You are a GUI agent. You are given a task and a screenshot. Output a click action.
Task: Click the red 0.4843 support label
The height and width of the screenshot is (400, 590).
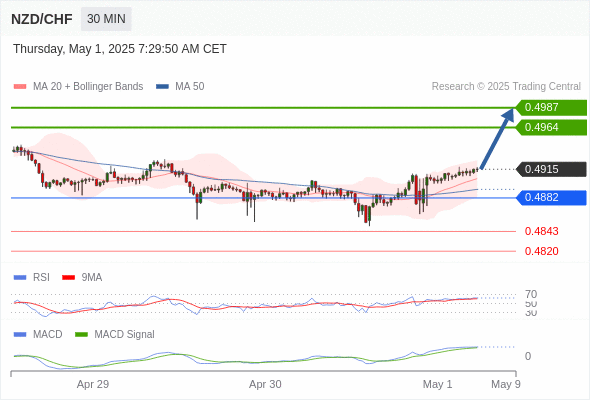pos(541,231)
